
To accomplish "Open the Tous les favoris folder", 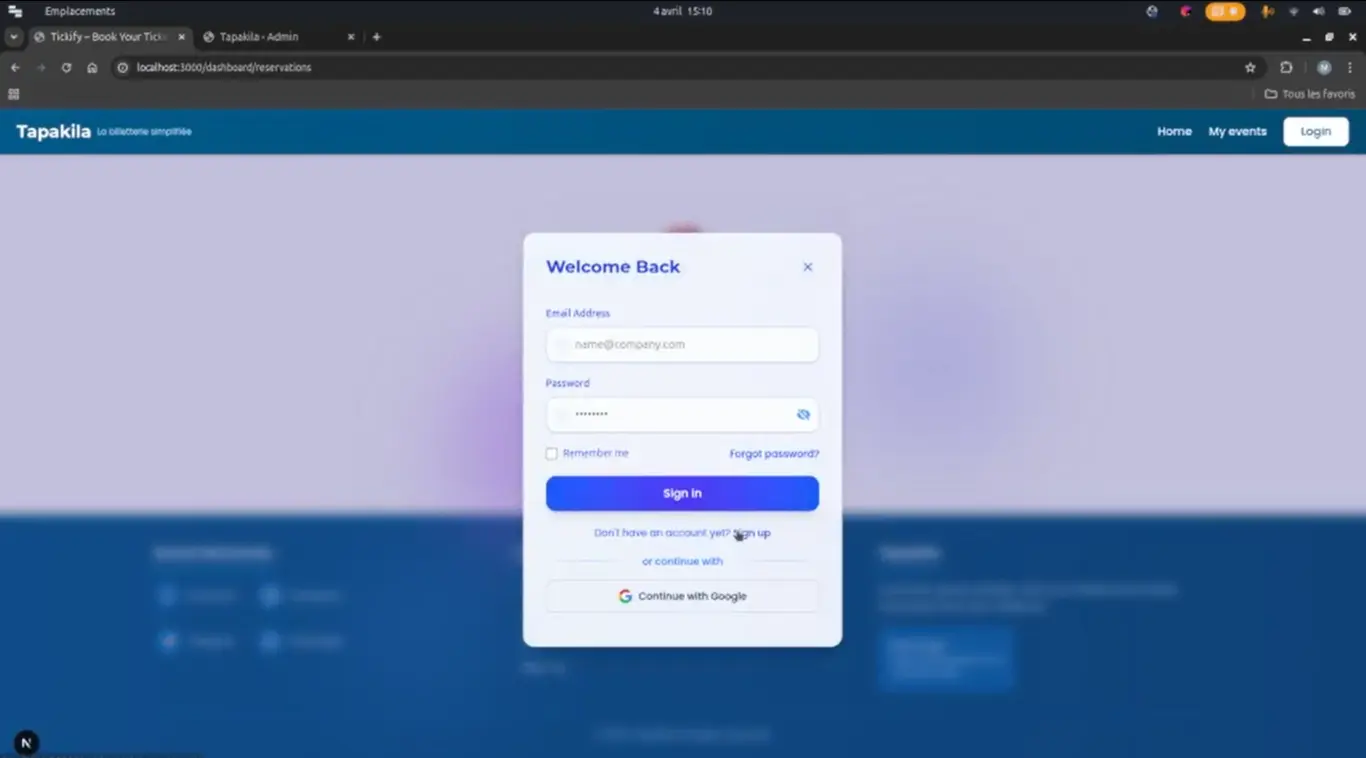I will tap(1310, 94).
